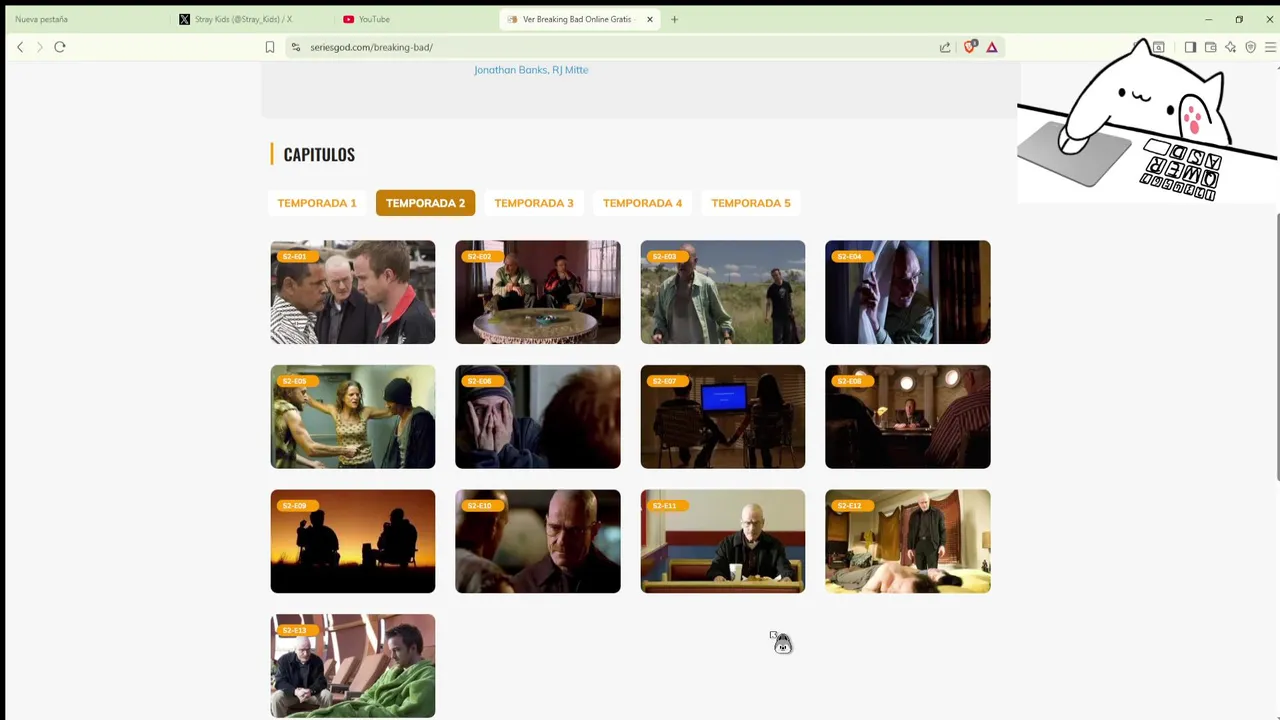Open the site settings icon beside the URL
The image size is (1280, 720).
click(x=296, y=47)
